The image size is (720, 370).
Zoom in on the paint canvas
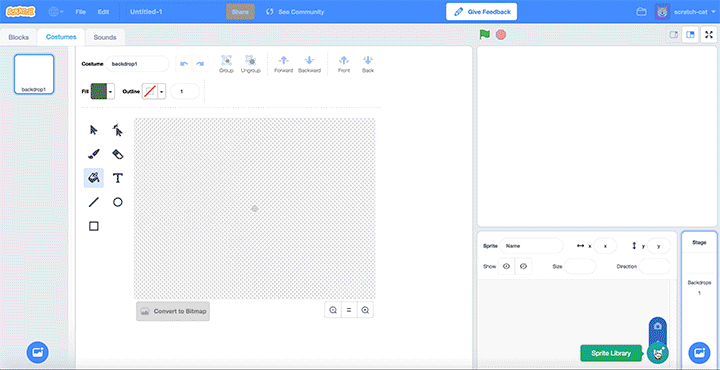tap(365, 310)
